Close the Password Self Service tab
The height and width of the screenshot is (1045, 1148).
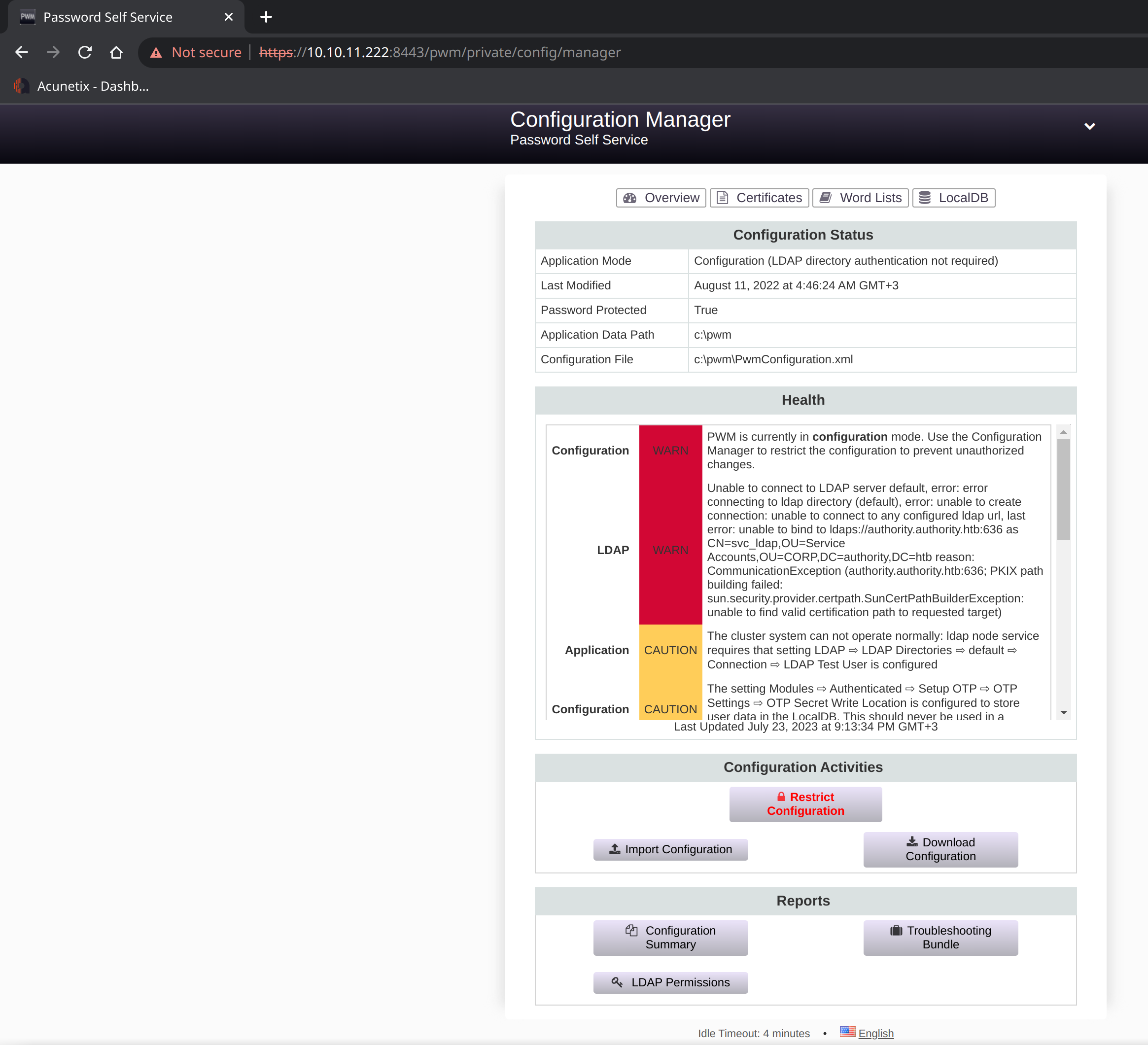click(x=228, y=17)
